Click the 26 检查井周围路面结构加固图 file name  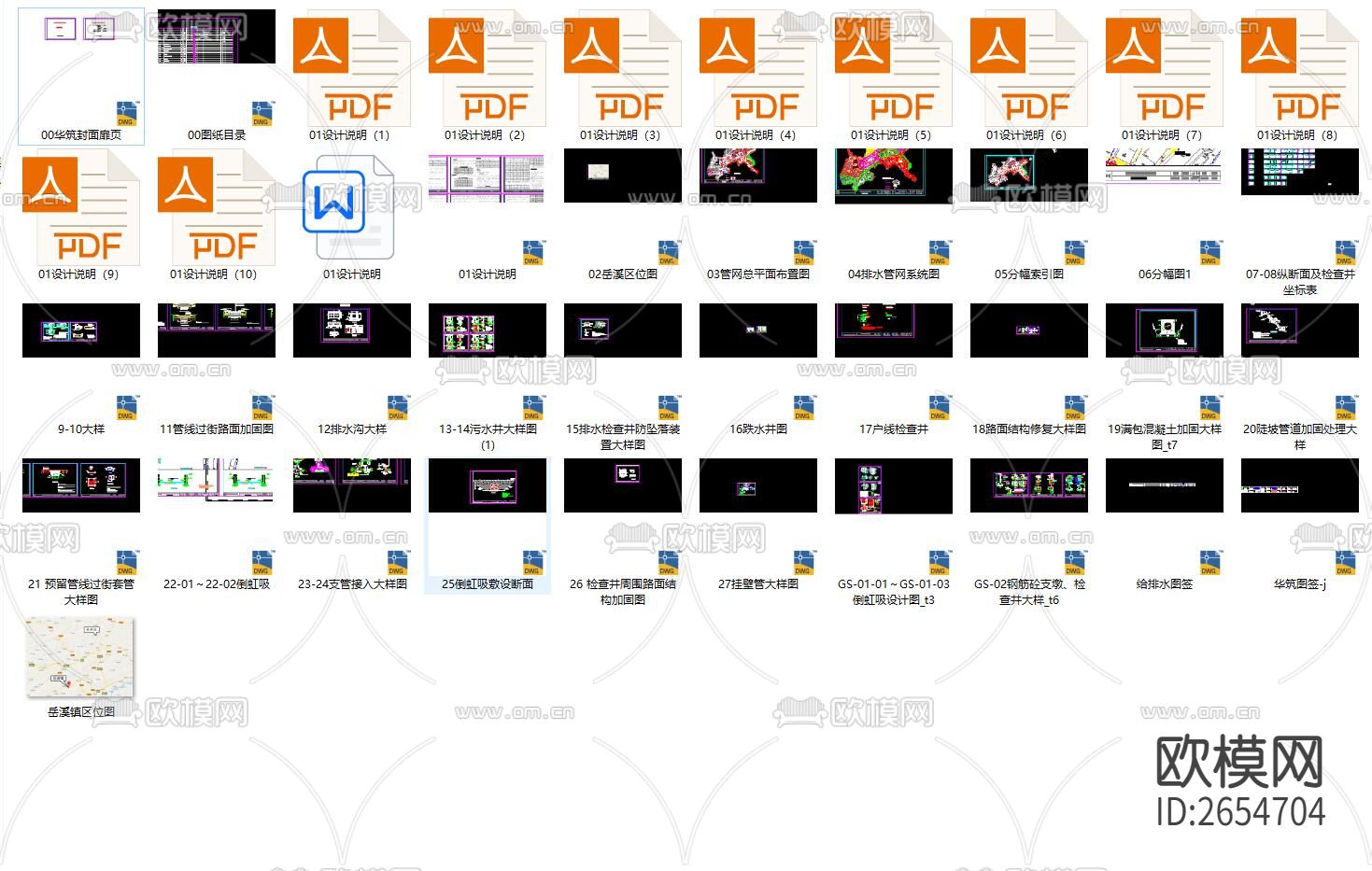pos(623,592)
